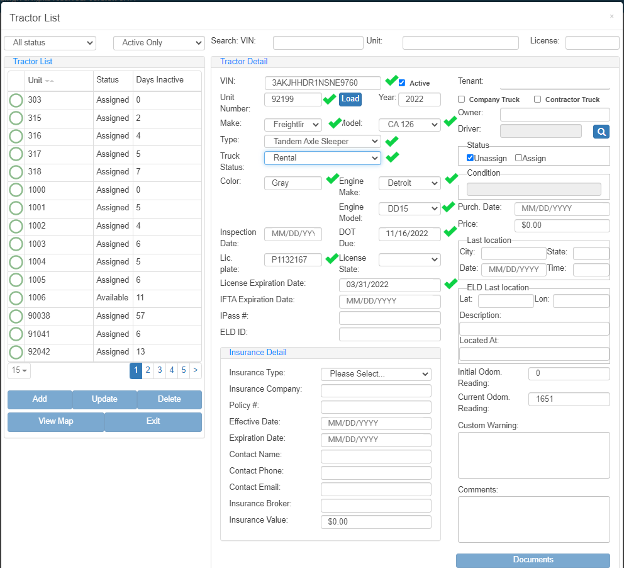624x568 pixels.
Task: Go to page 4 of tractor list
Action: tap(172, 370)
